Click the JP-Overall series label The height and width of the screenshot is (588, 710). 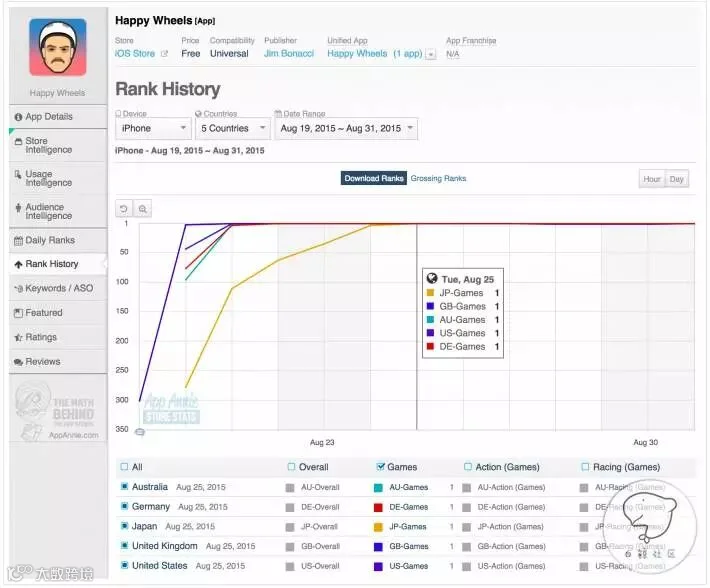click(319, 527)
